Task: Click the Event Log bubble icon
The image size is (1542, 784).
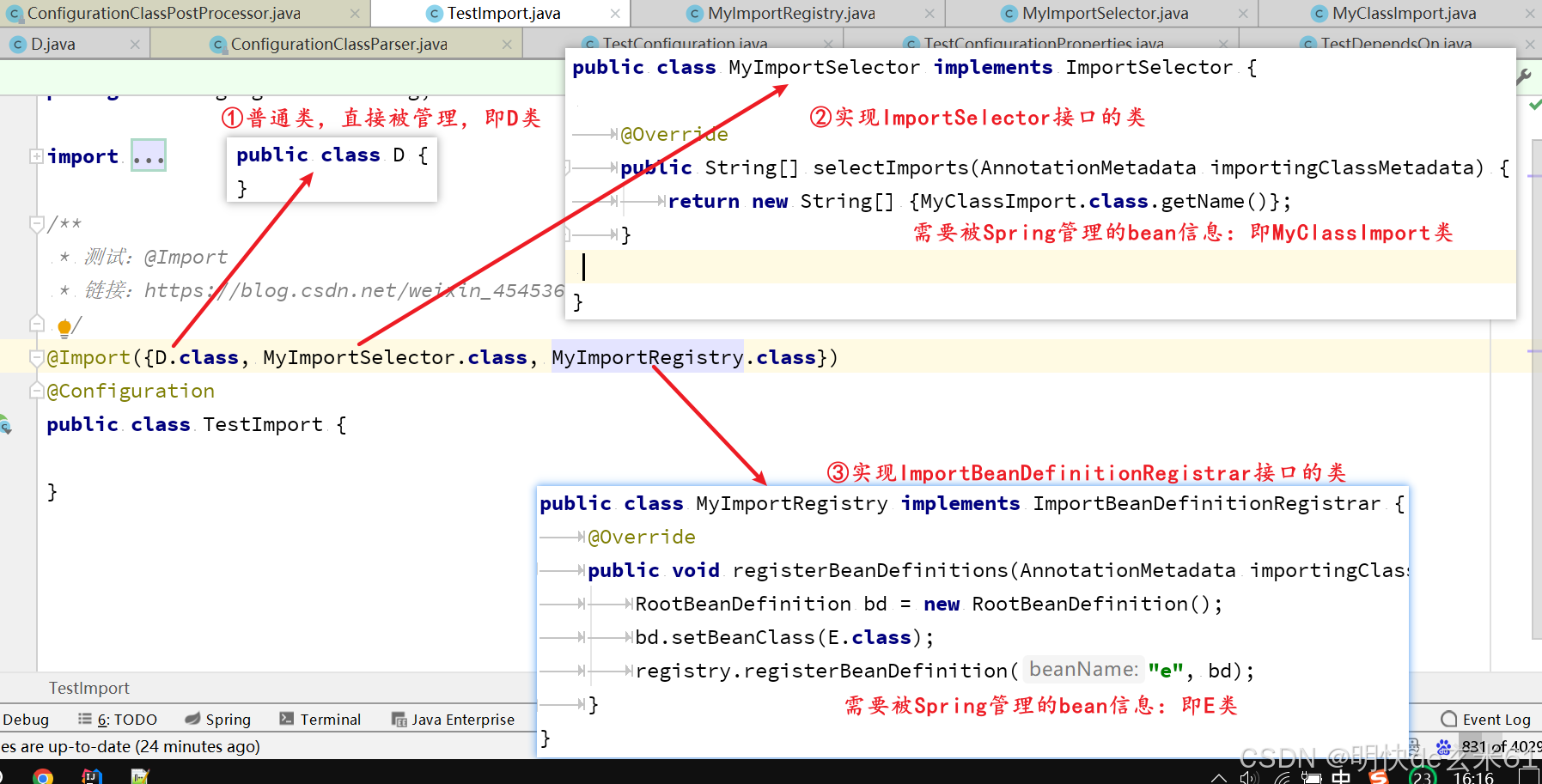Action: click(1449, 719)
